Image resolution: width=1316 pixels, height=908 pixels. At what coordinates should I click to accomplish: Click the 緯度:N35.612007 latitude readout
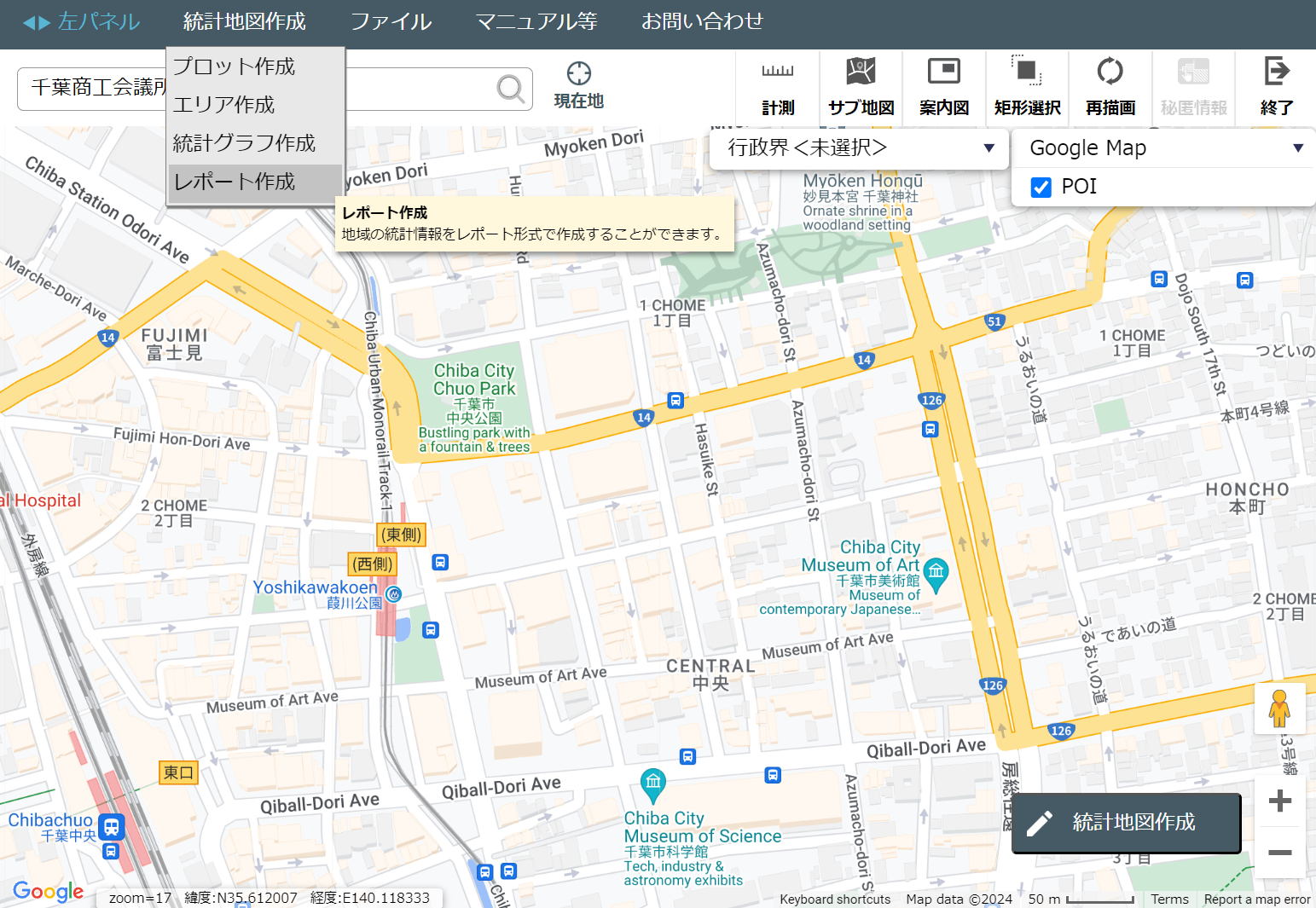pyautogui.click(x=241, y=898)
